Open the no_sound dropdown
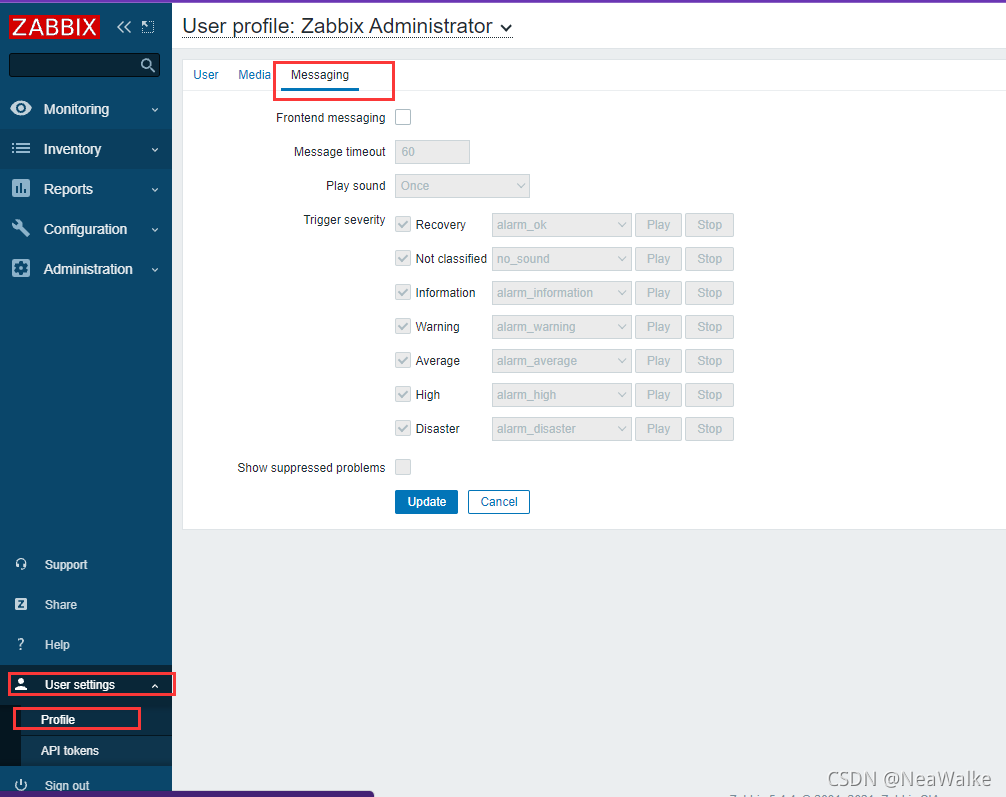The image size is (1006, 797). click(x=561, y=259)
